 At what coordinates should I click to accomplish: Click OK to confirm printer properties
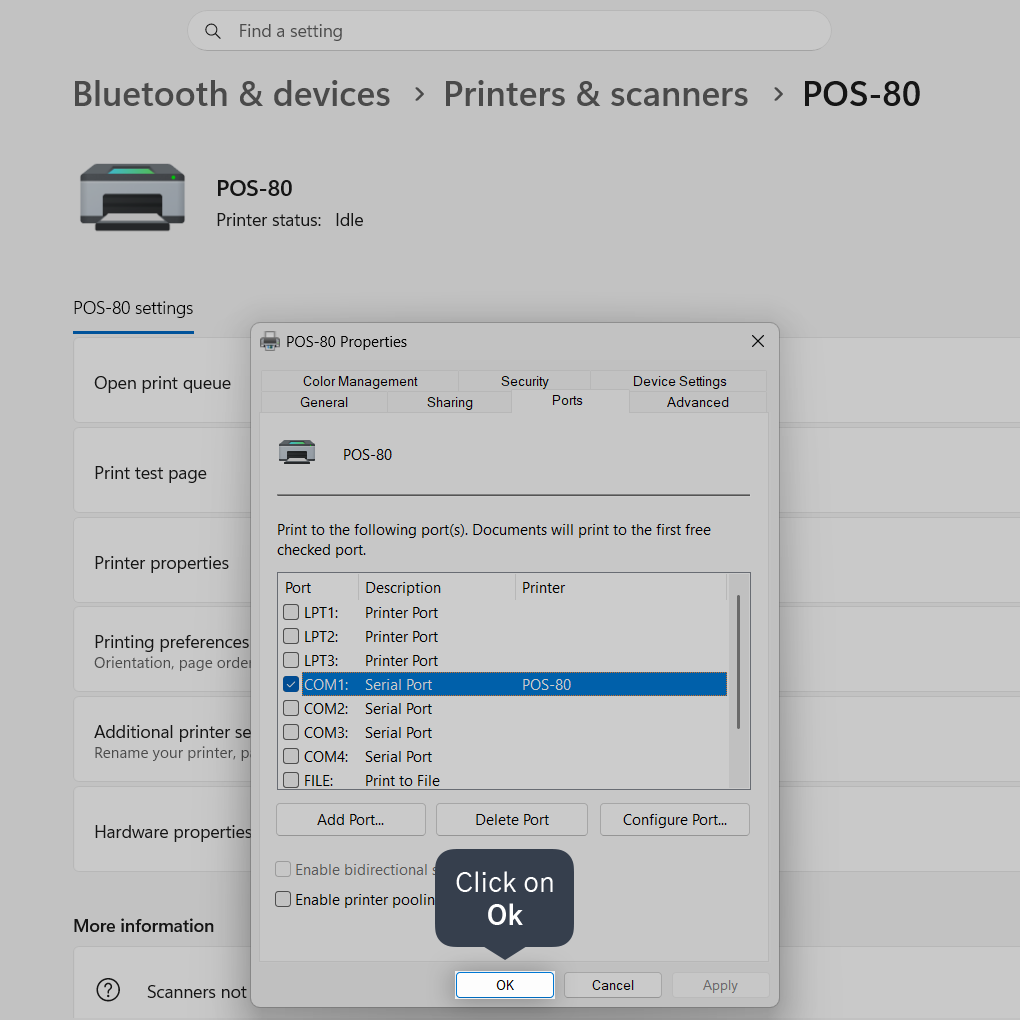pyautogui.click(x=505, y=985)
